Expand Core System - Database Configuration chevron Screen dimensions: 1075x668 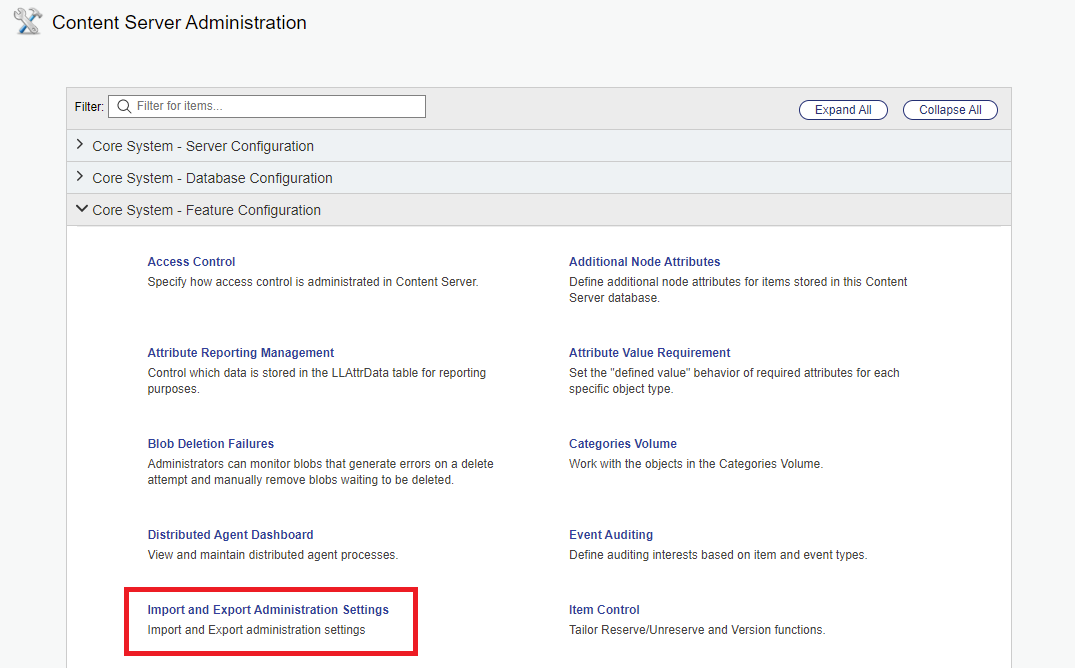(80, 177)
